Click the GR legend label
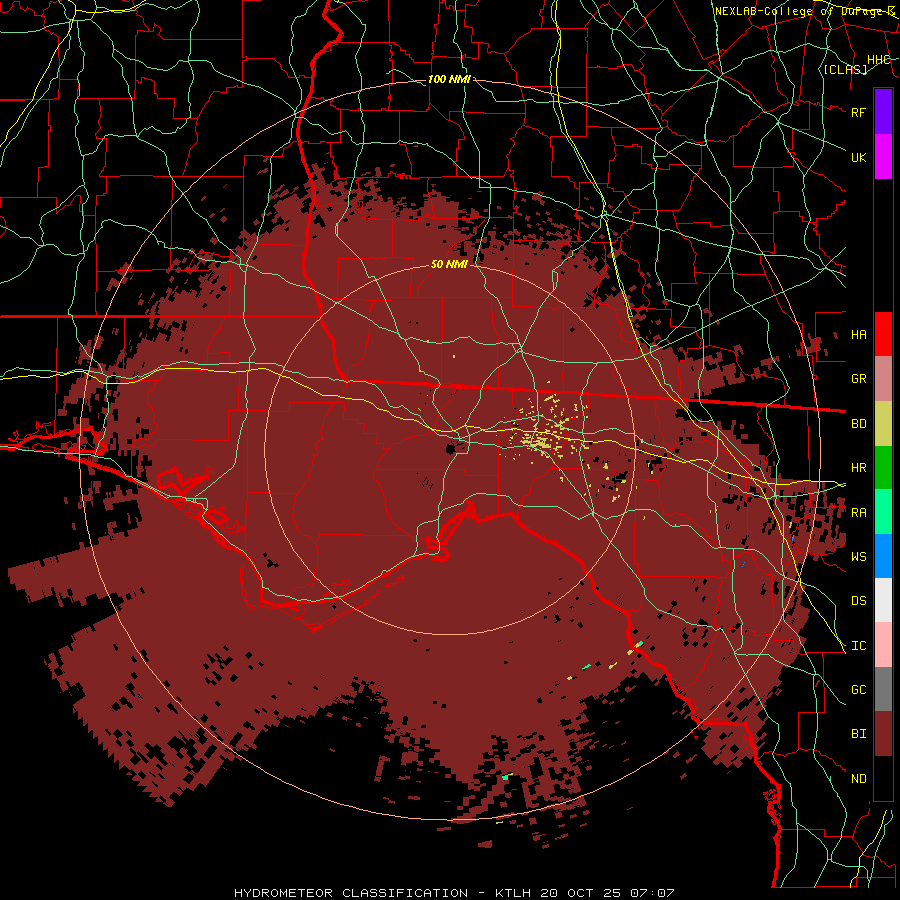The image size is (900, 900). [859, 379]
